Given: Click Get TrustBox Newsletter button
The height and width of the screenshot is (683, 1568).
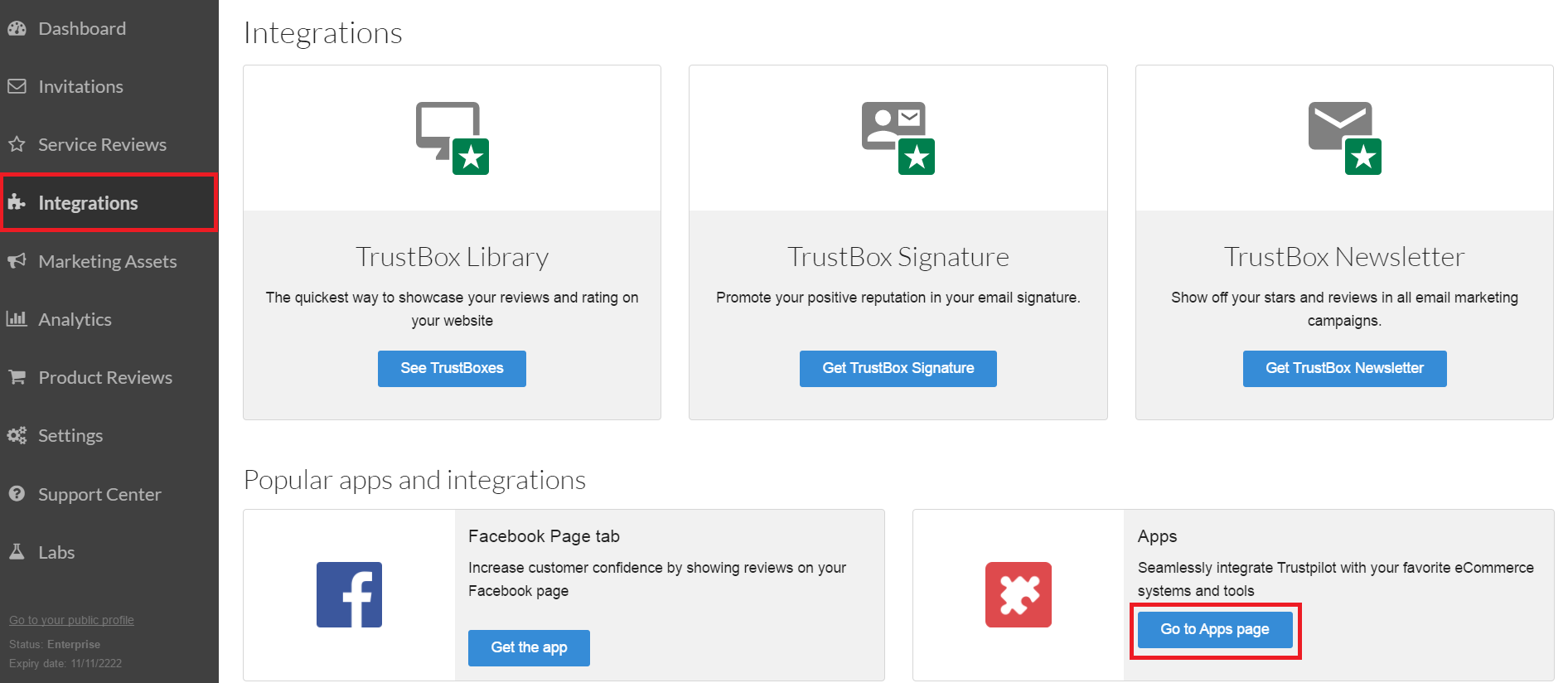Looking at the screenshot, I should pos(1344,368).
